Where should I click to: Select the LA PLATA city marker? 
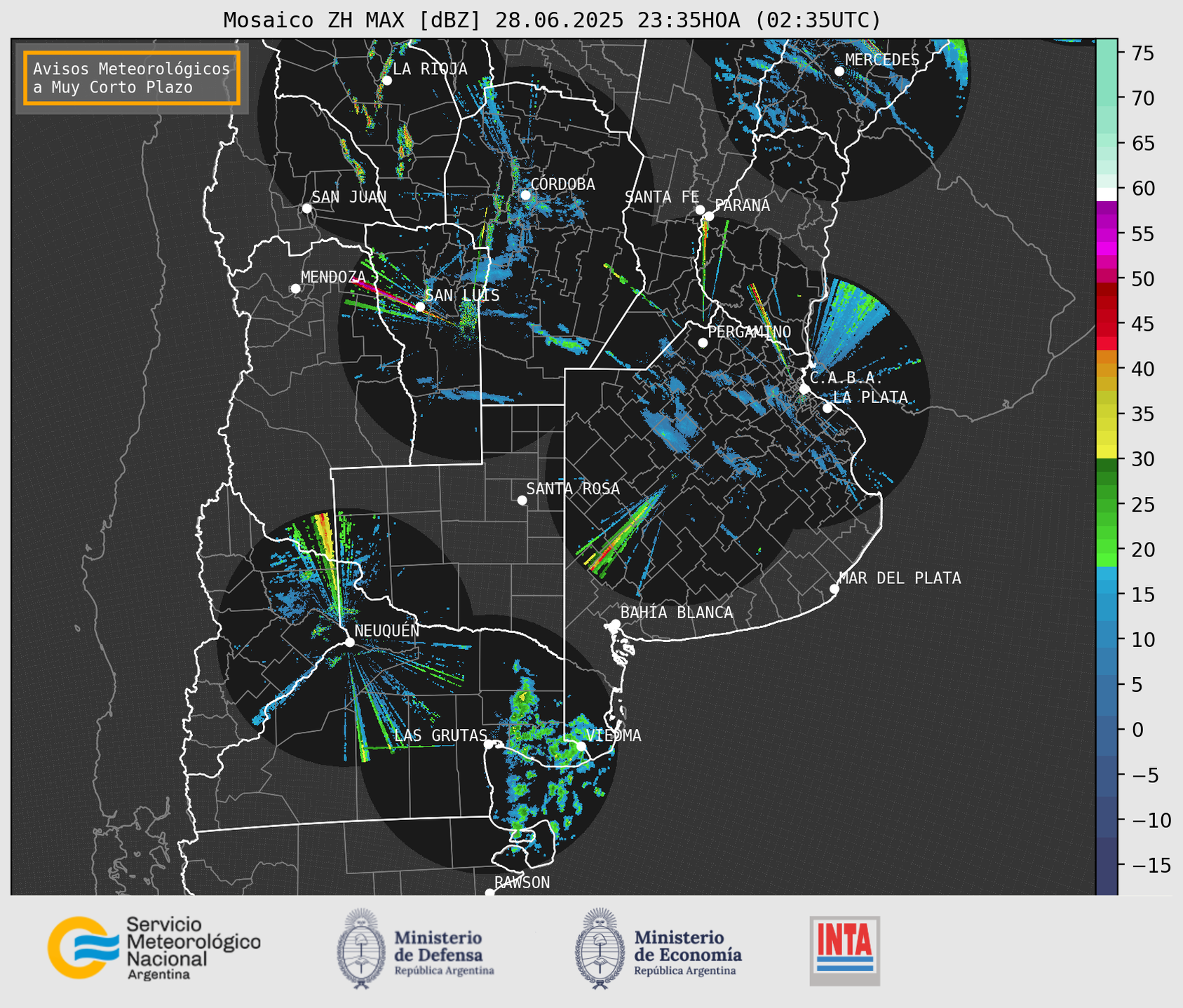(x=827, y=408)
